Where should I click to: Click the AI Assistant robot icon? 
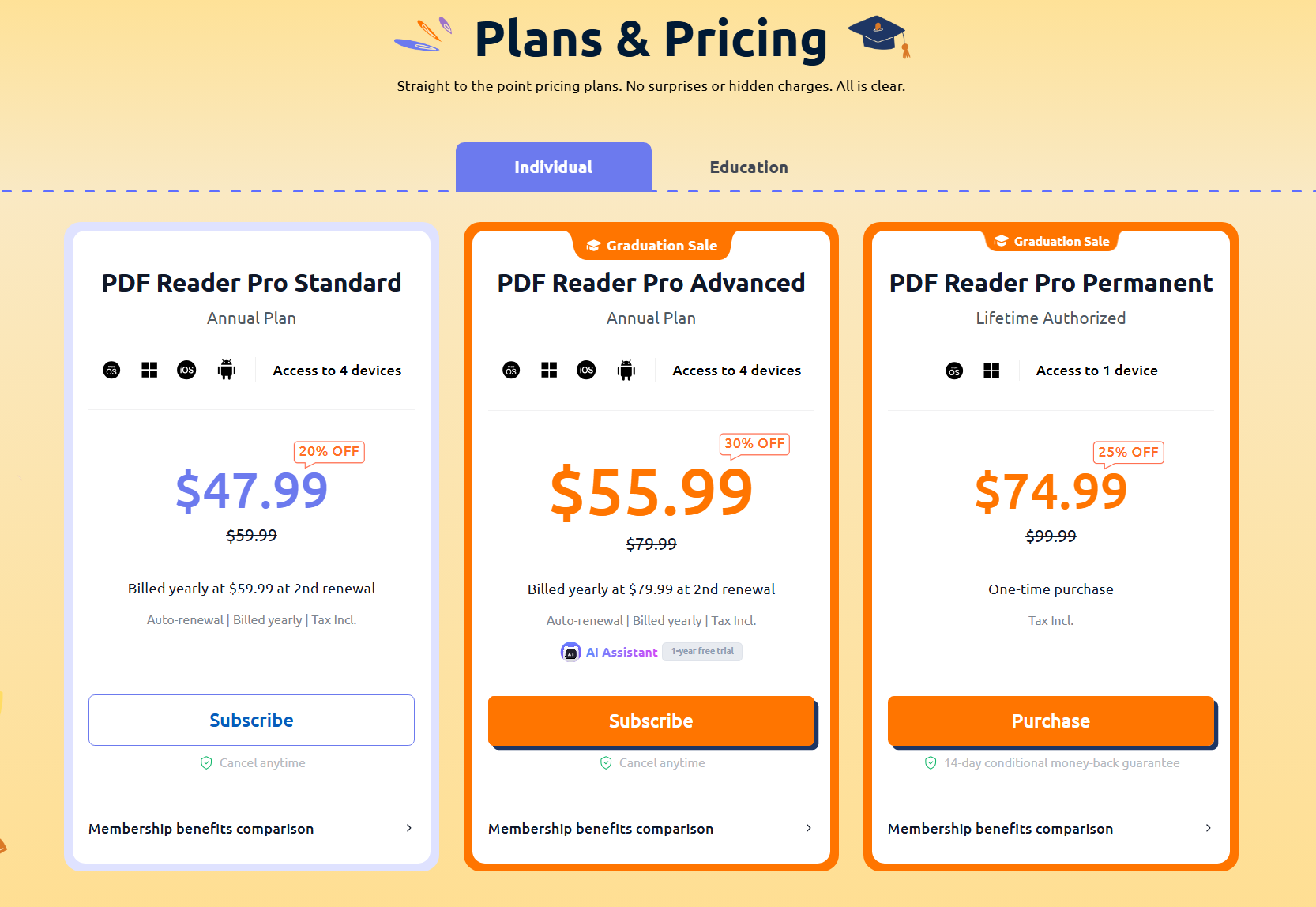(570, 652)
